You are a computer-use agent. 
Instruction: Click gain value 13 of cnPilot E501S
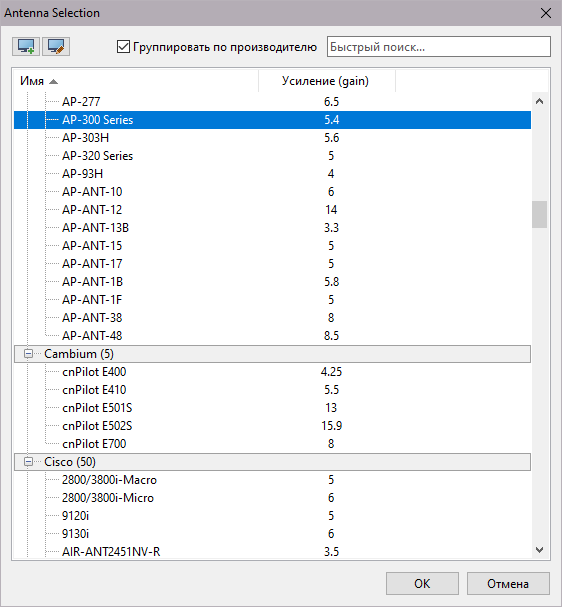click(x=331, y=408)
